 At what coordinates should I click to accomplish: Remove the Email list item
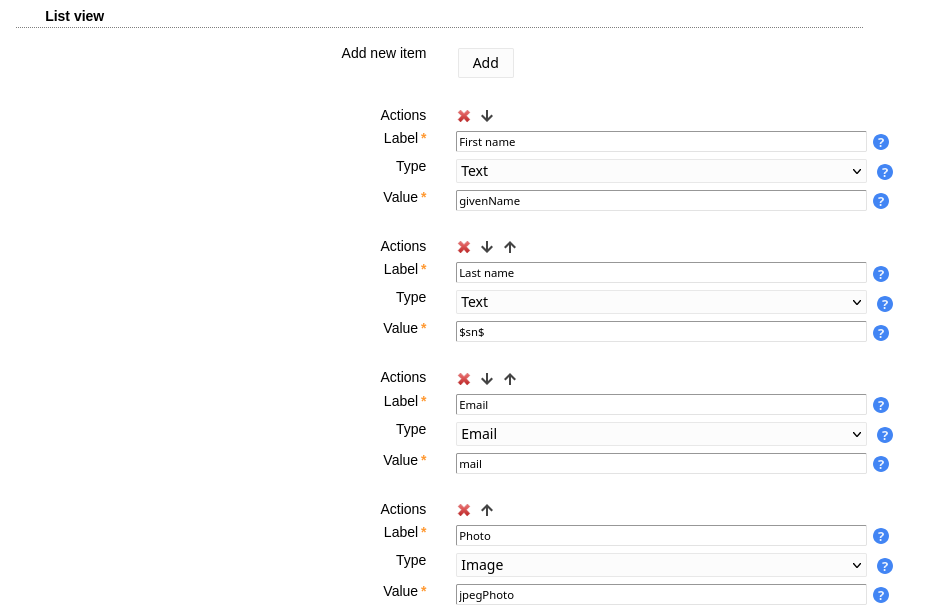464,379
